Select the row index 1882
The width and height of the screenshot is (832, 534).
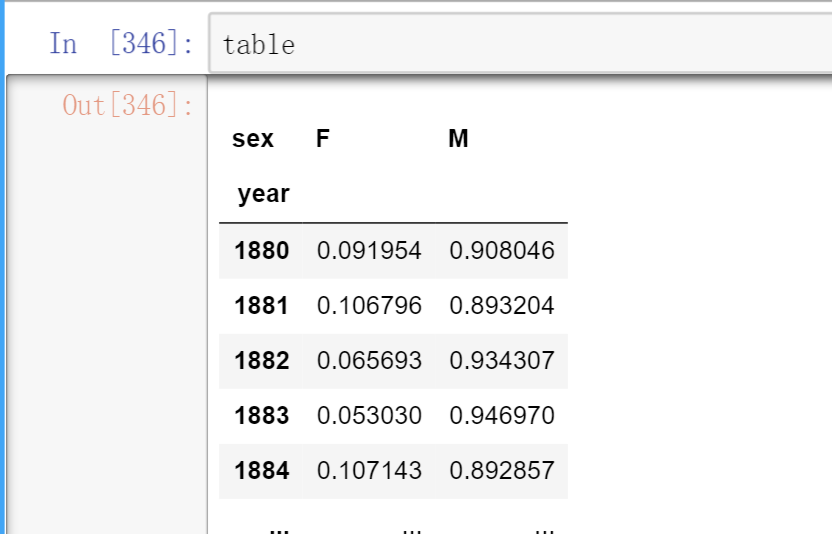[262, 361]
